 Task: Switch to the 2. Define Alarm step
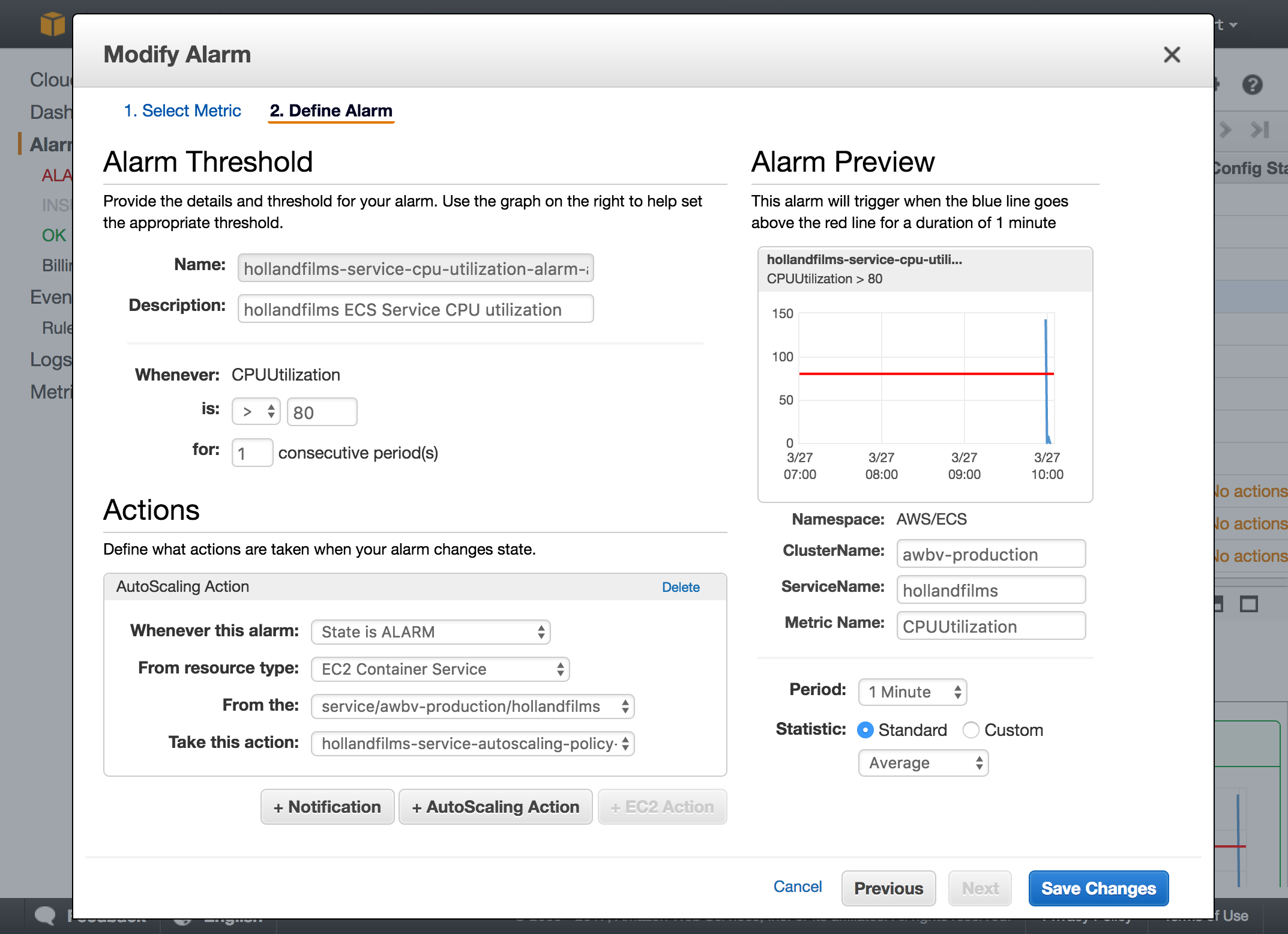pos(331,110)
